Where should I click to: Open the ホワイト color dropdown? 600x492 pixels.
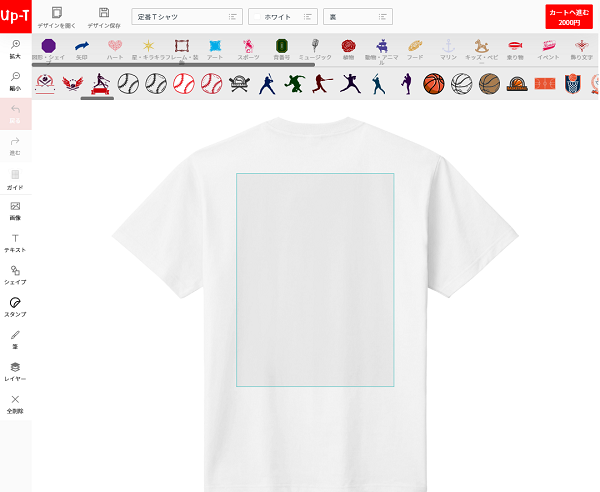point(283,17)
